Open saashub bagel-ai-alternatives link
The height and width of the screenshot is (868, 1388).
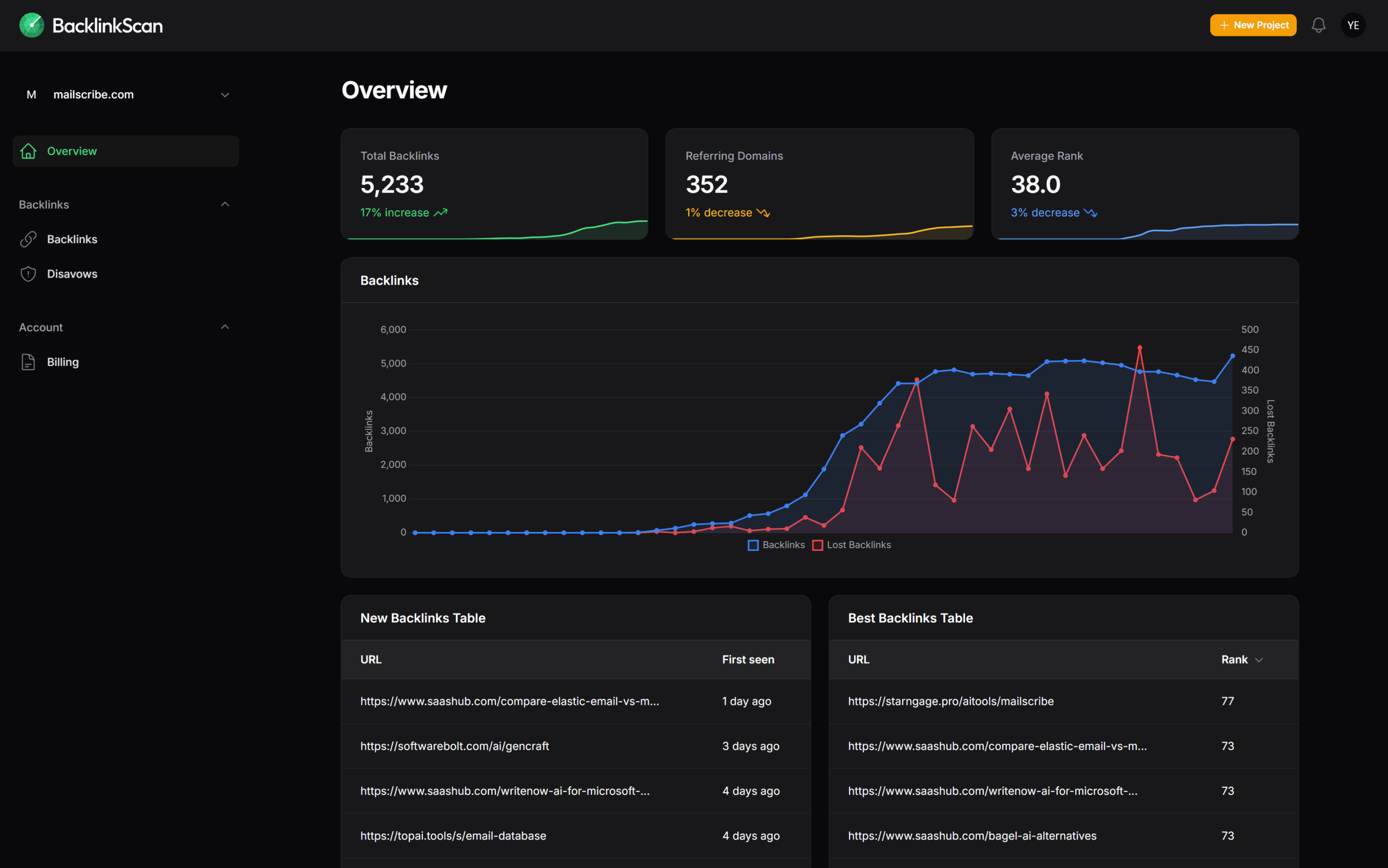click(972, 836)
